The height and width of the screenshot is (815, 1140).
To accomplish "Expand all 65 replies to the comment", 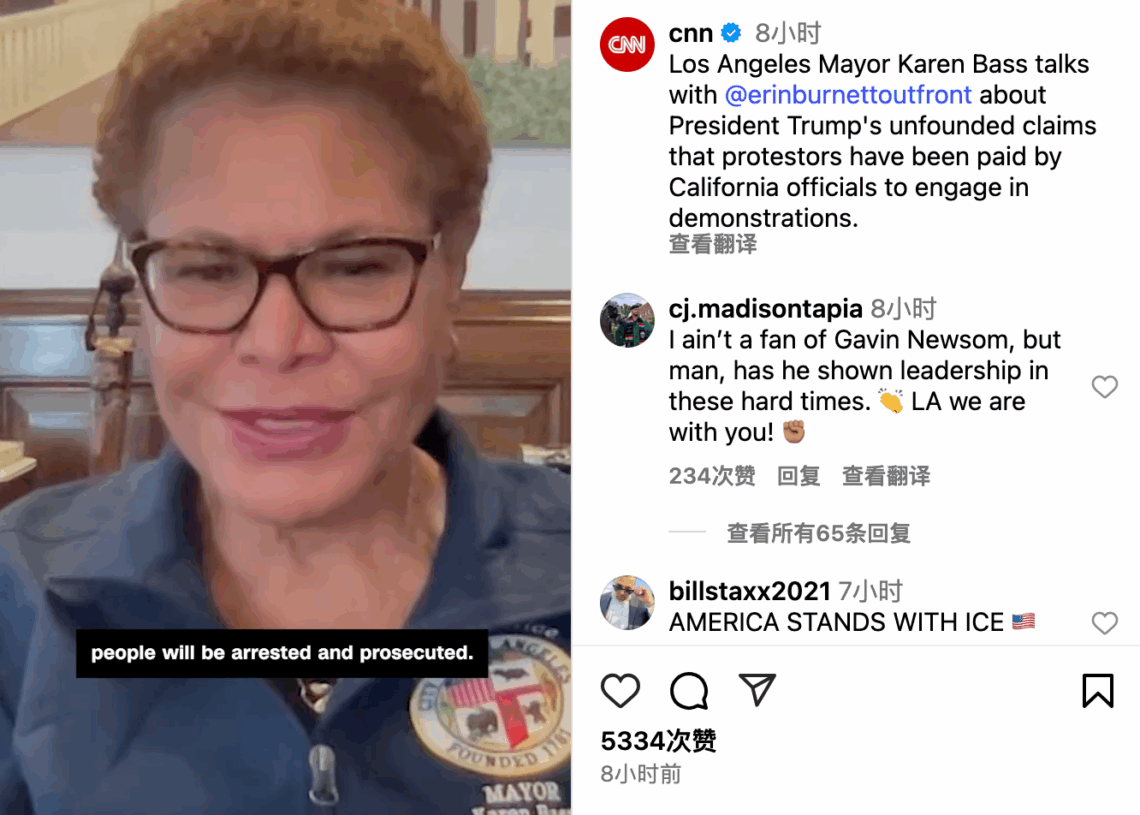I will click(x=819, y=533).
